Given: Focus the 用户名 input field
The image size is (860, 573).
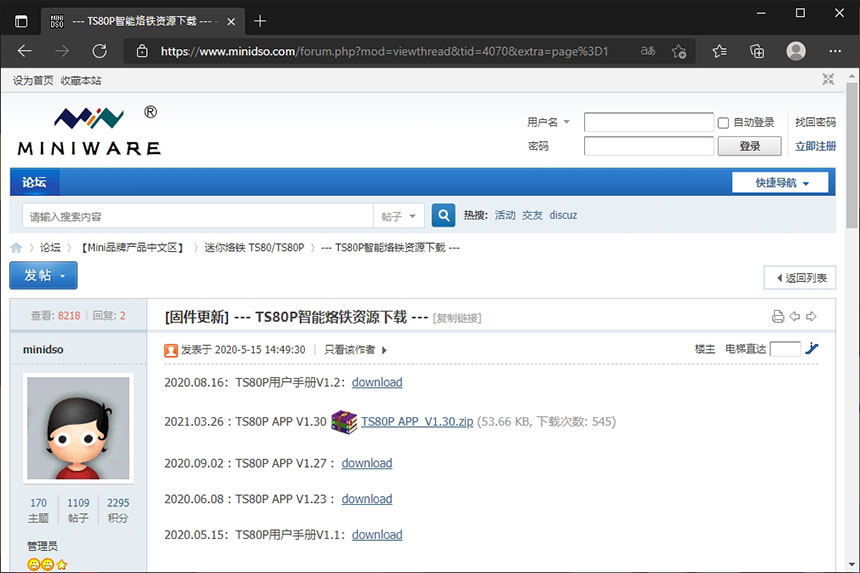Looking at the screenshot, I should 649,122.
